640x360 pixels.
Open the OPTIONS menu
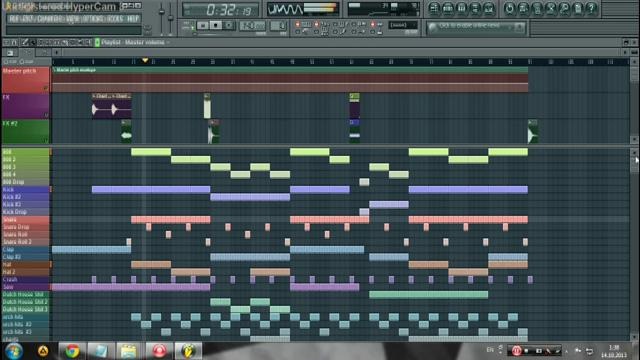point(93,19)
